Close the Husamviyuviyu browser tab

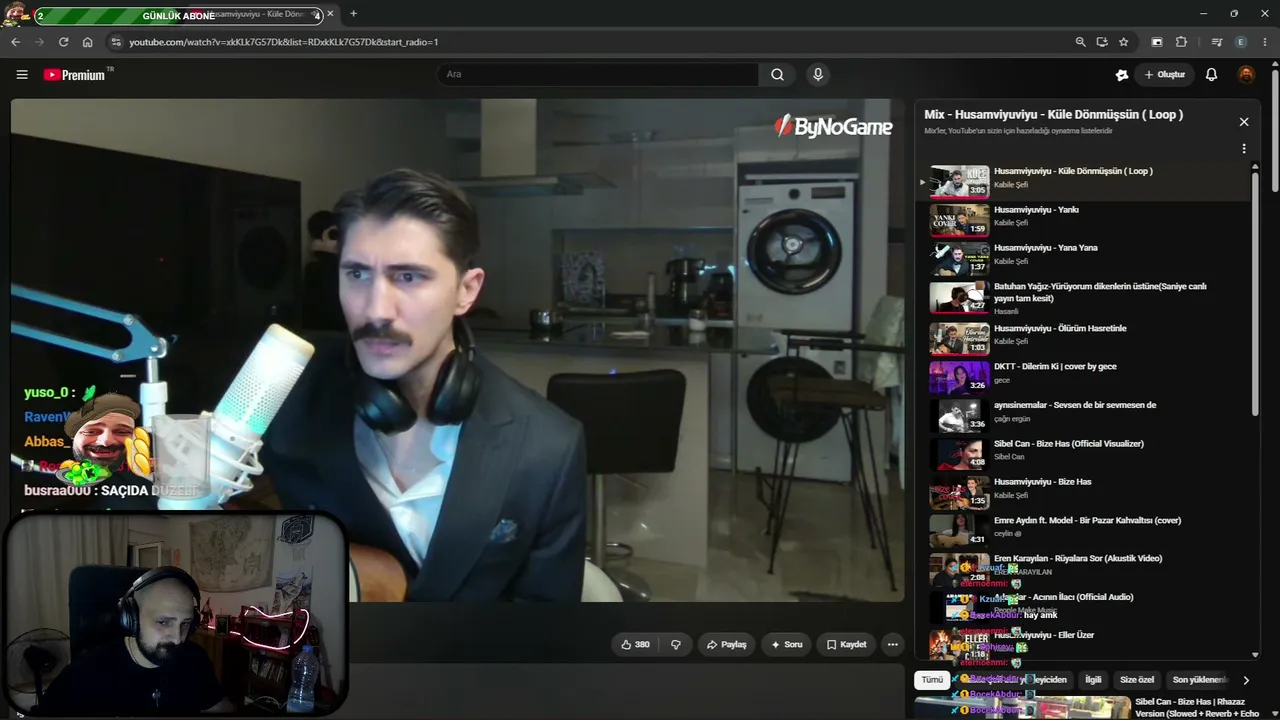point(330,14)
